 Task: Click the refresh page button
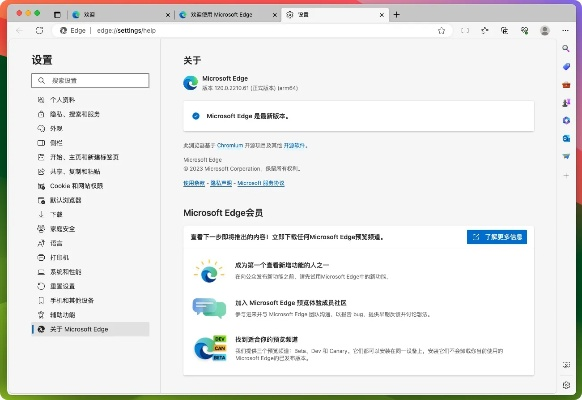pos(40,30)
